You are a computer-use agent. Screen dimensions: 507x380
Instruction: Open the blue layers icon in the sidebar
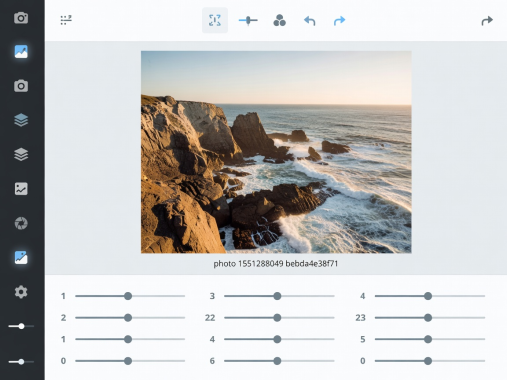(21, 120)
